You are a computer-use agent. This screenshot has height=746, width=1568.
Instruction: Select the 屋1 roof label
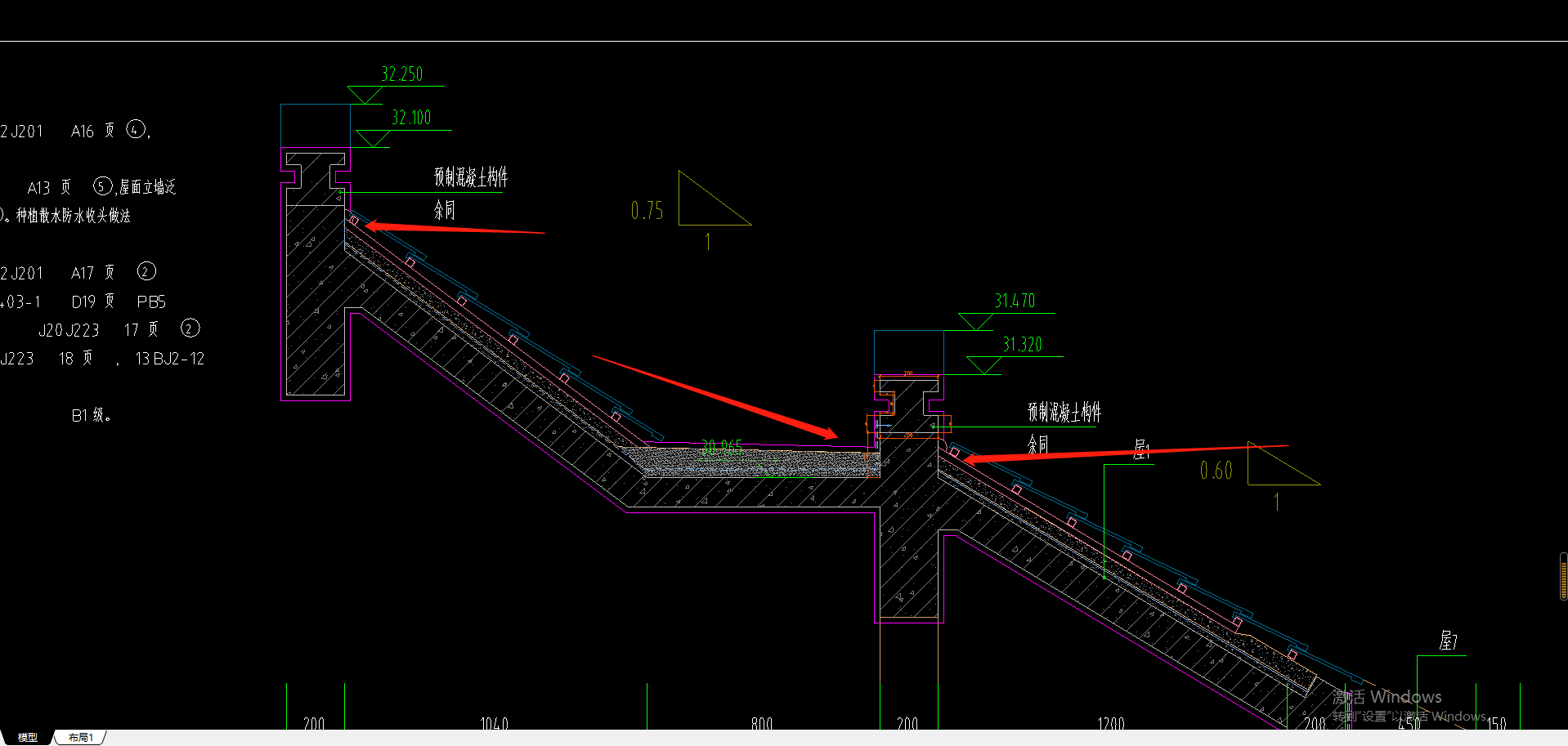coord(1141,449)
